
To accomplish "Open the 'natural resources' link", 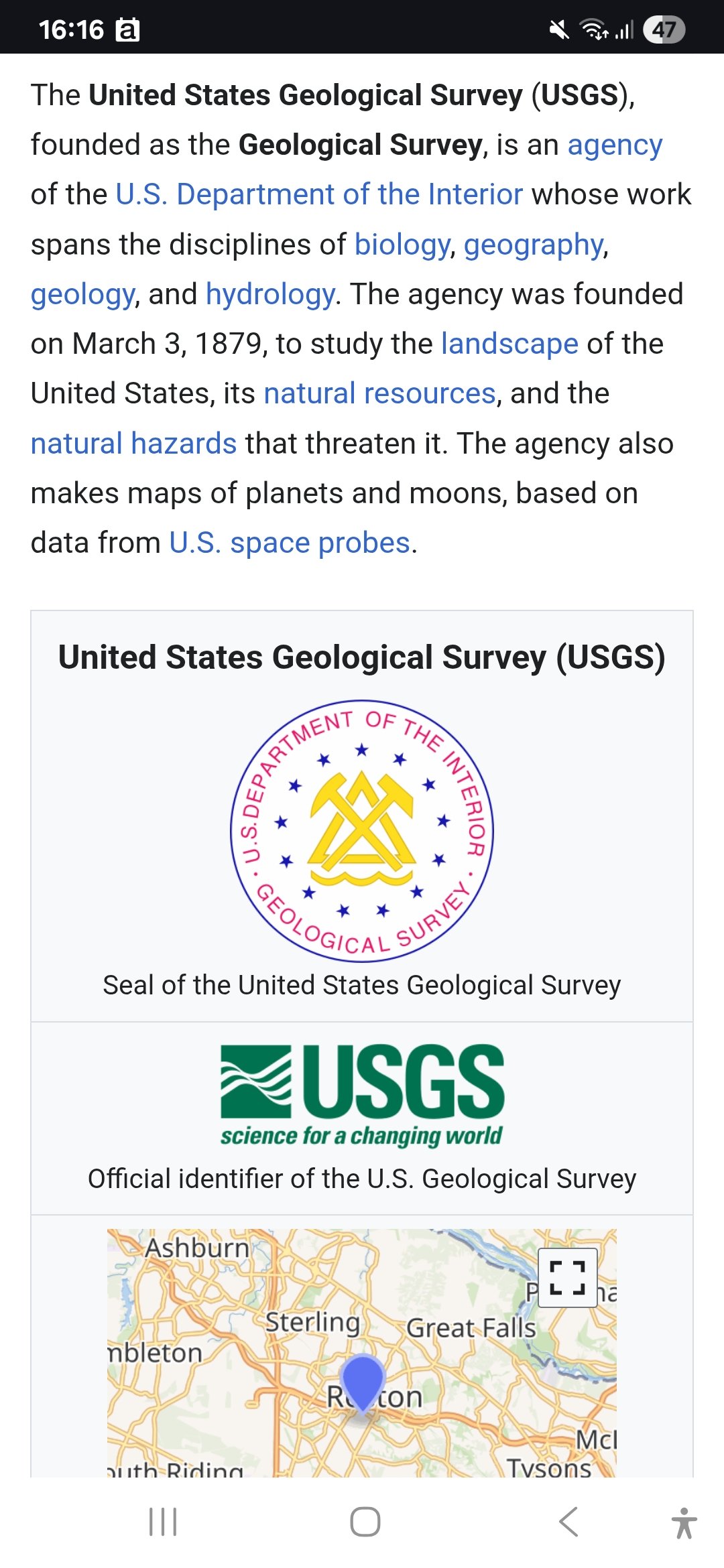I will coord(380,393).
